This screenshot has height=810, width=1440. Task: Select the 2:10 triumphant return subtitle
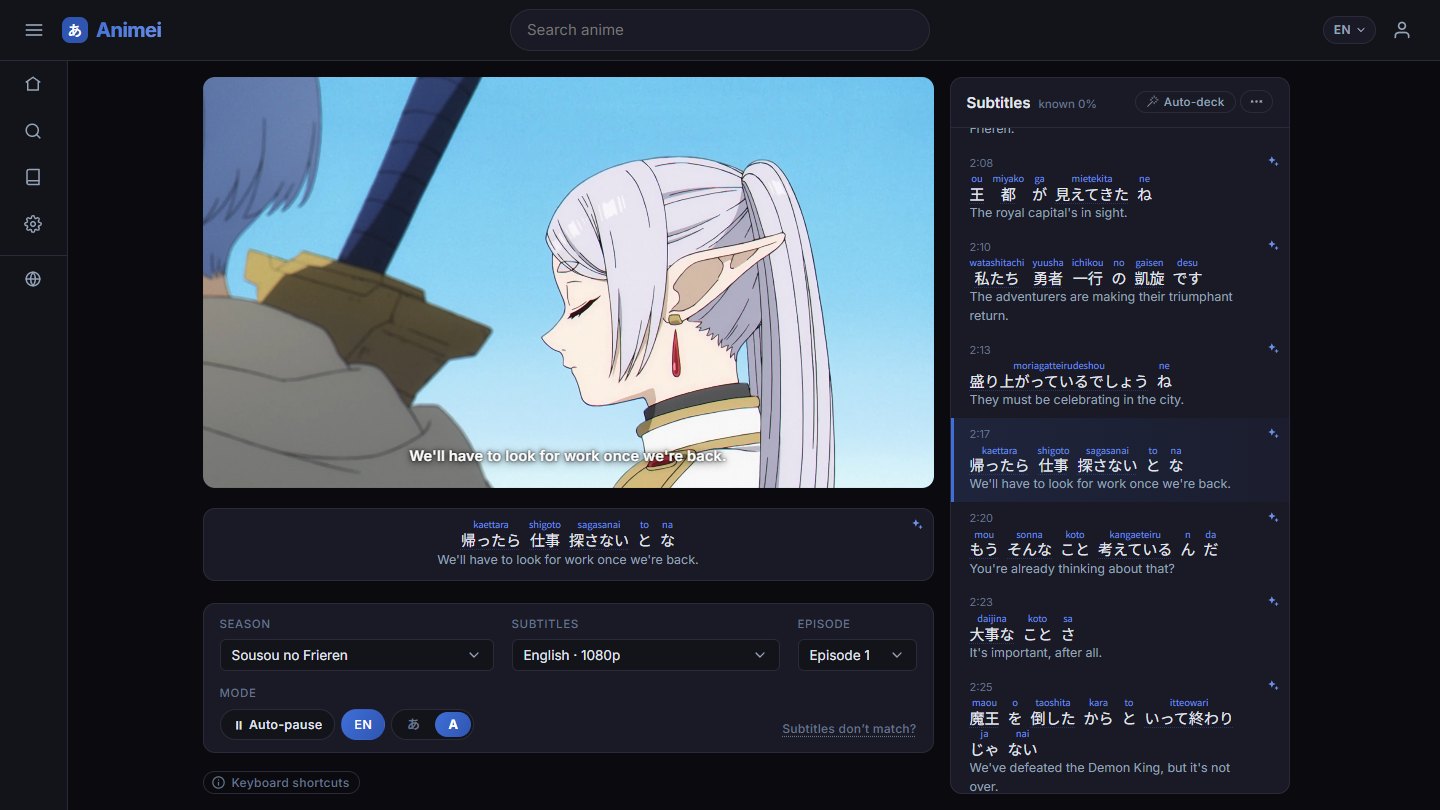click(1120, 281)
